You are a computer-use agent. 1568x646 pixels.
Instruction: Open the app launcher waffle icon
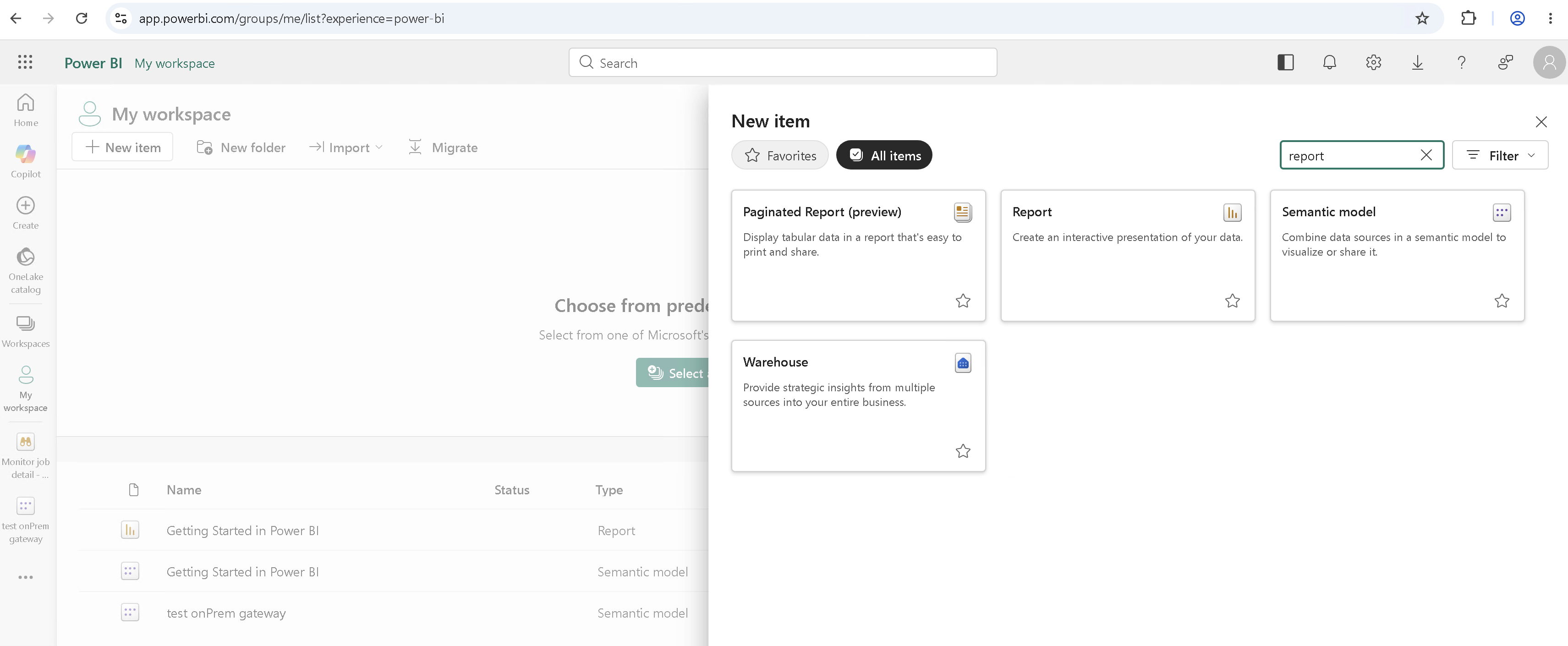coord(25,62)
